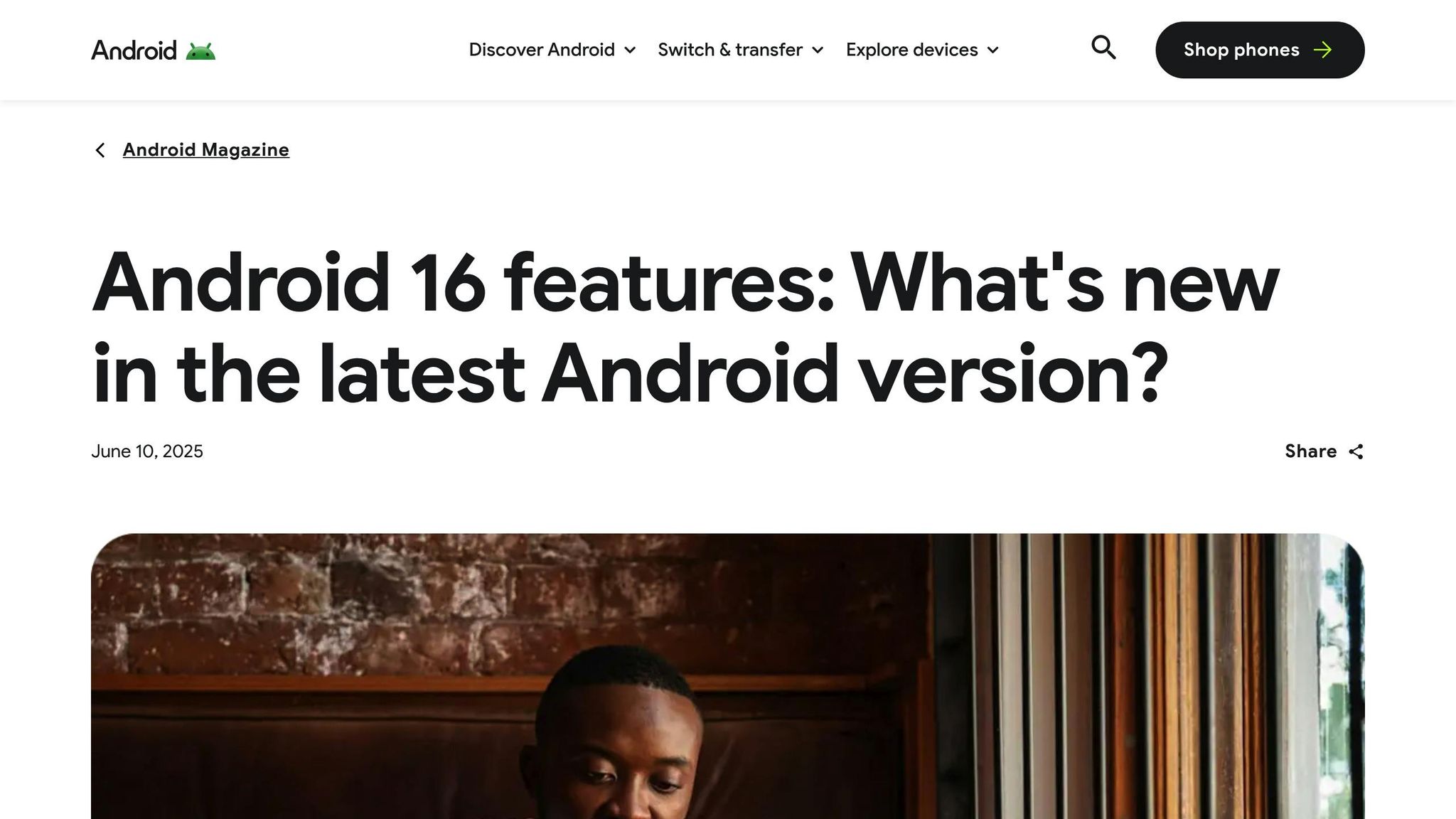Click the green Android robot head icon

point(200,51)
